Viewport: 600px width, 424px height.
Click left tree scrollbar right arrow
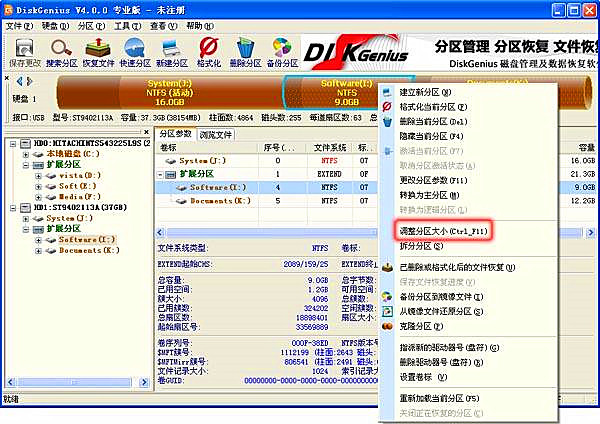click(144, 382)
